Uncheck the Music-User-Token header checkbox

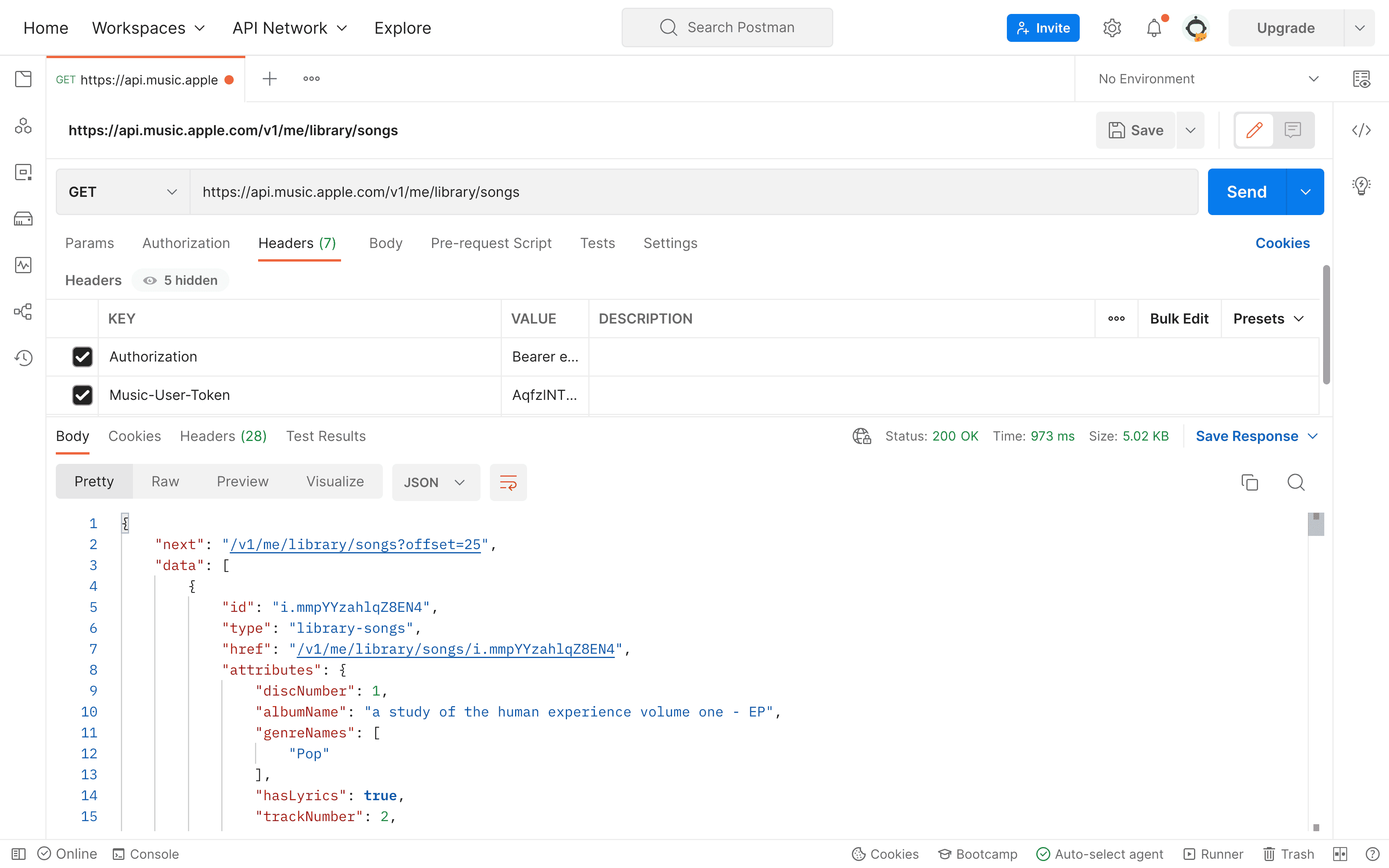point(83,395)
